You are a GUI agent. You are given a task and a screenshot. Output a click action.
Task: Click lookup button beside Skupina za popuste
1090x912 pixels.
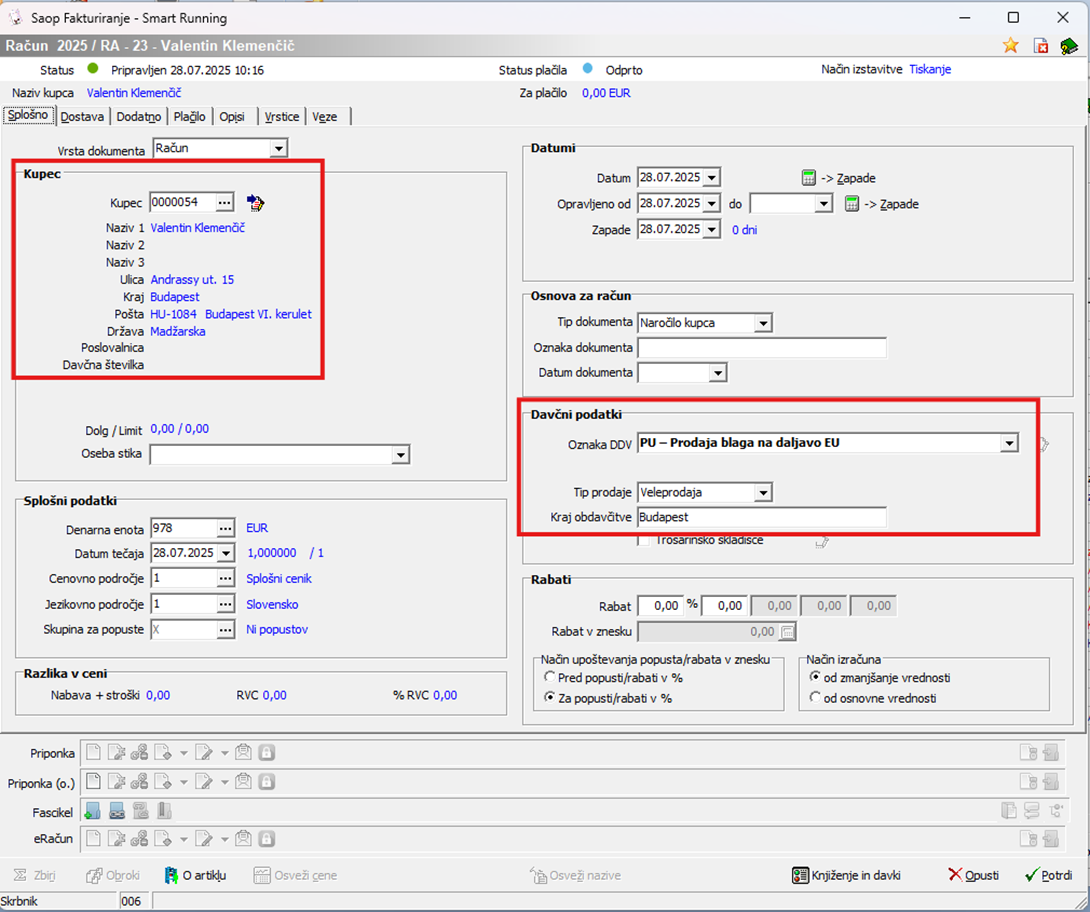(226, 630)
